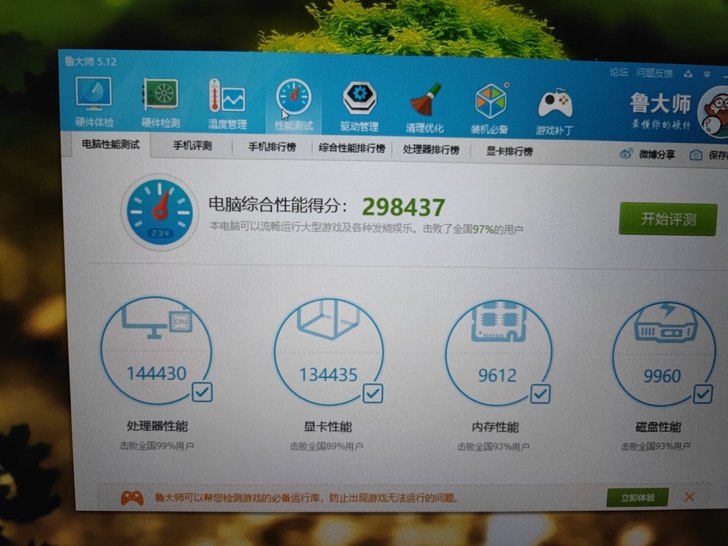This screenshot has width=728, height=546.
Task: Switch to 处理器排行榜 tab
Action: pyautogui.click(x=431, y=150)
